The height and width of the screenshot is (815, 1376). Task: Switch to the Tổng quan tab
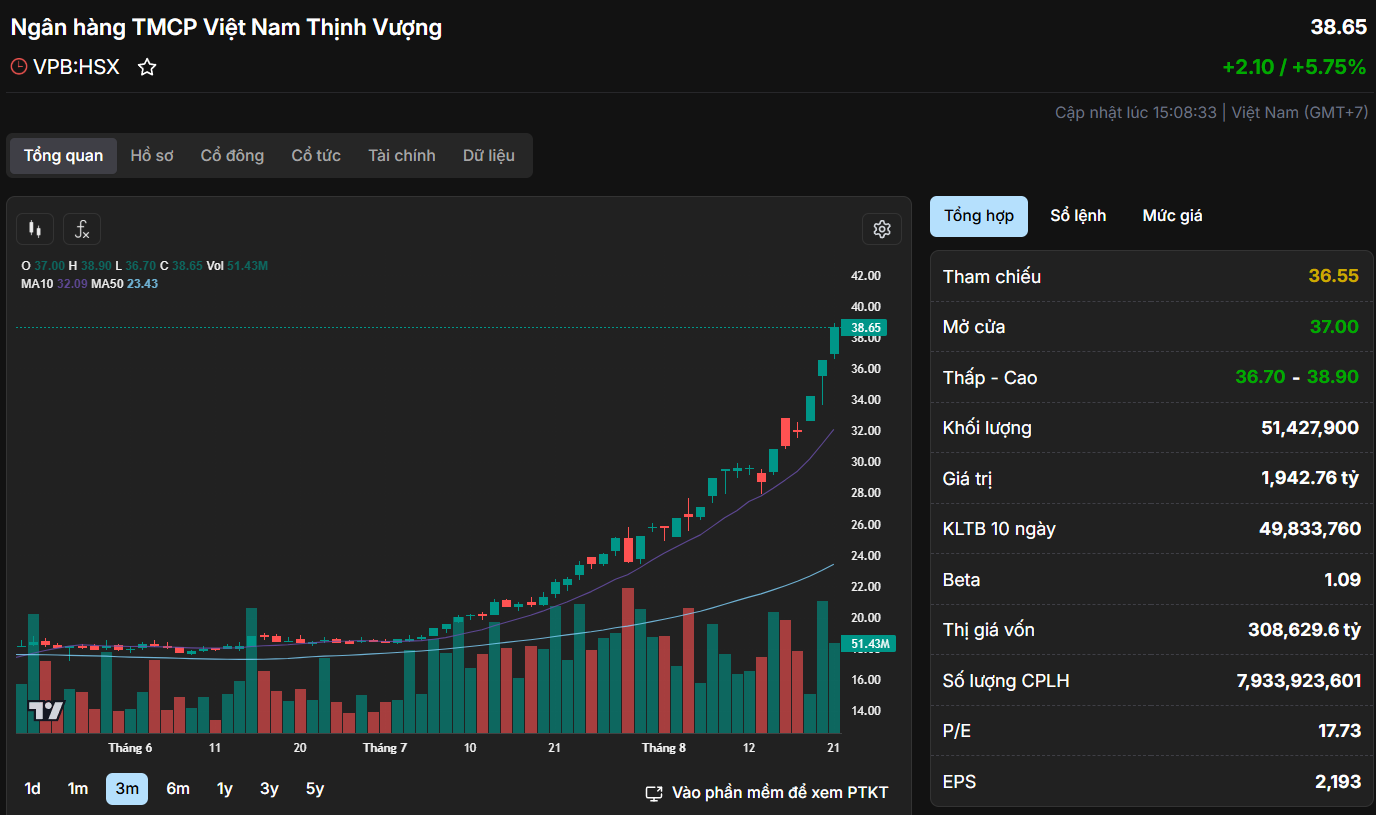pos(63,155)
